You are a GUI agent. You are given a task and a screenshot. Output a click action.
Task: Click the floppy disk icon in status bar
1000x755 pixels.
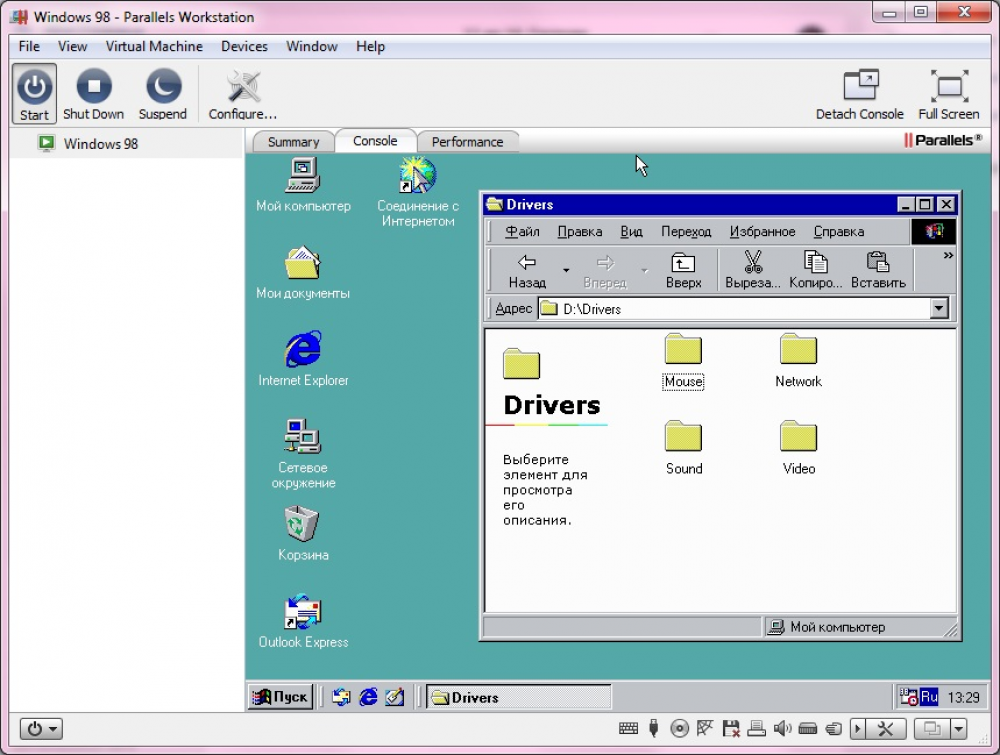point(731,728)
